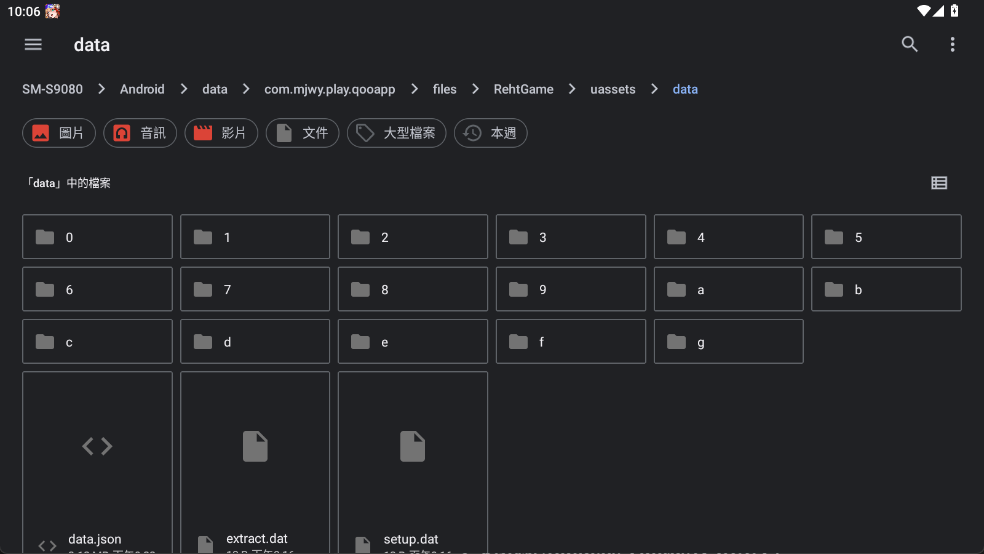Open folder 6

(97, 289)
